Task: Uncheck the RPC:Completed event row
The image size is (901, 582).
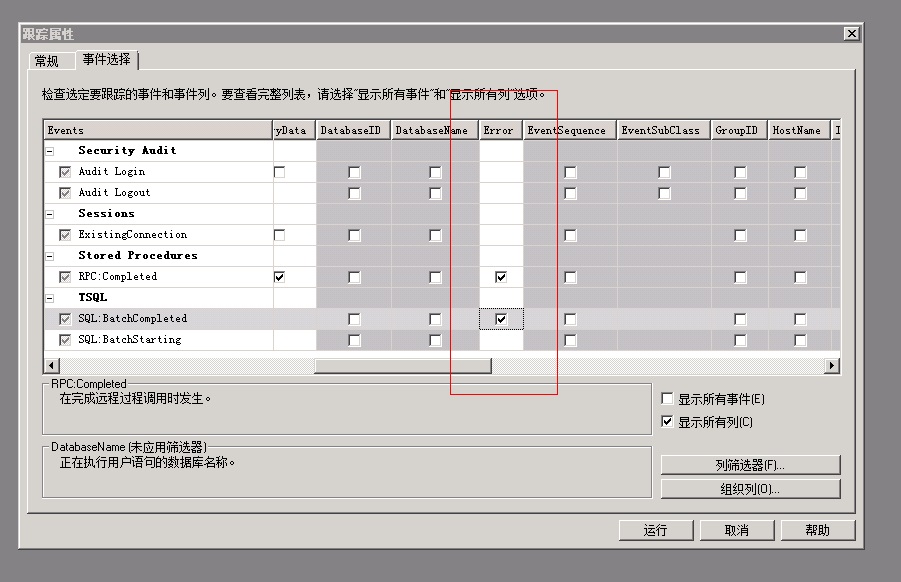Action: (64, 276)
